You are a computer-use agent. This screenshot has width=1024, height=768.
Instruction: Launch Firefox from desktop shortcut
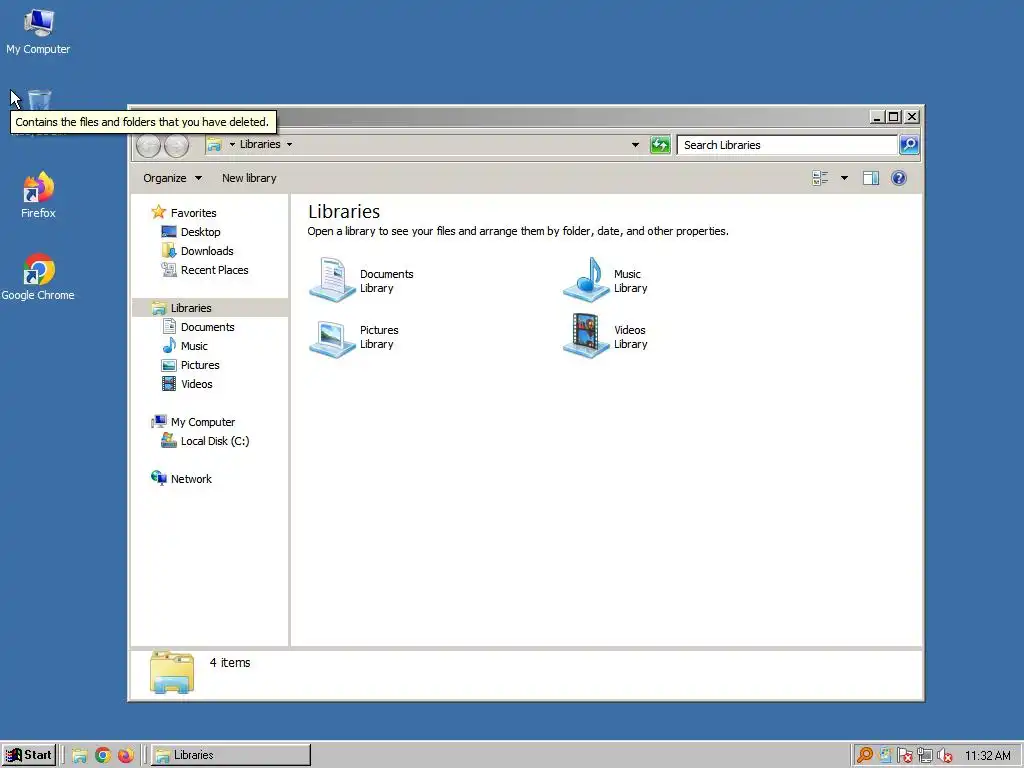coord(38,195)
